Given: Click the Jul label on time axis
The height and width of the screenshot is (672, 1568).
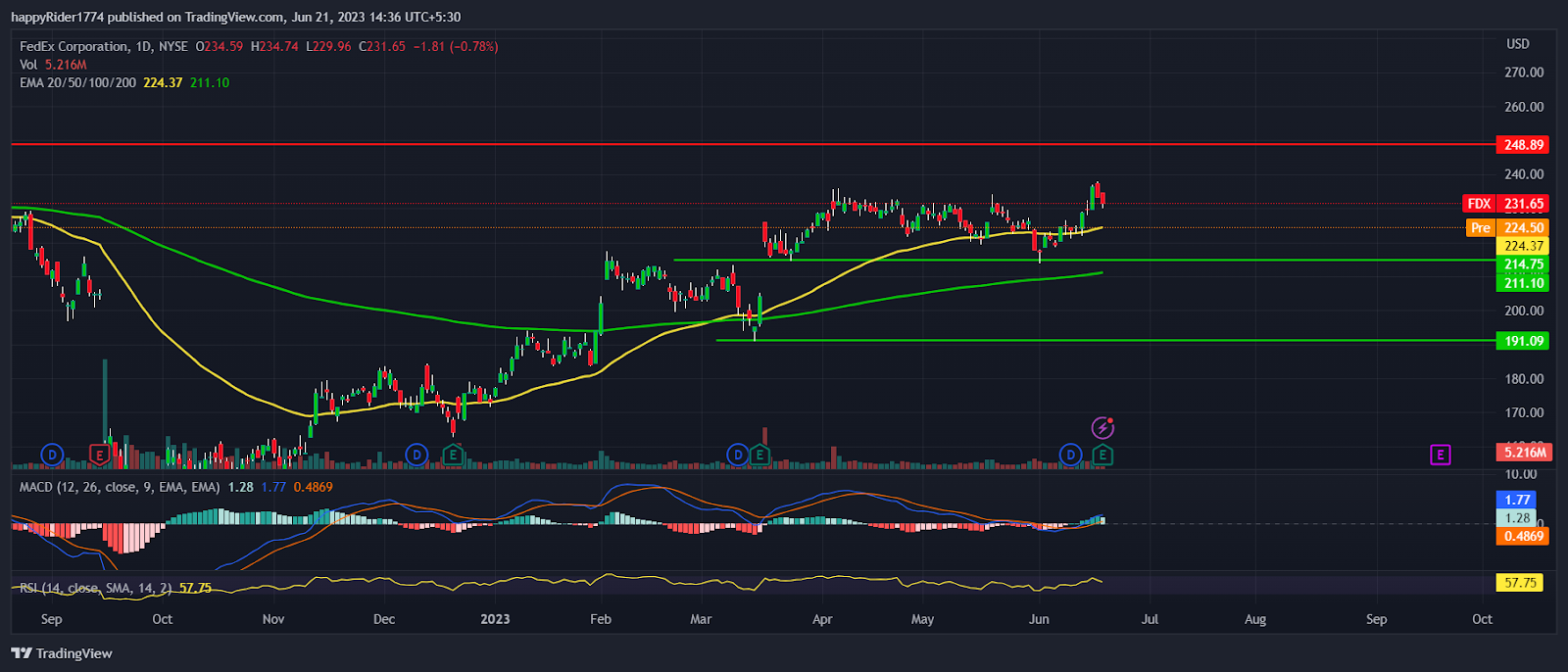Looking at the screenshot, I should point(1150,619).
